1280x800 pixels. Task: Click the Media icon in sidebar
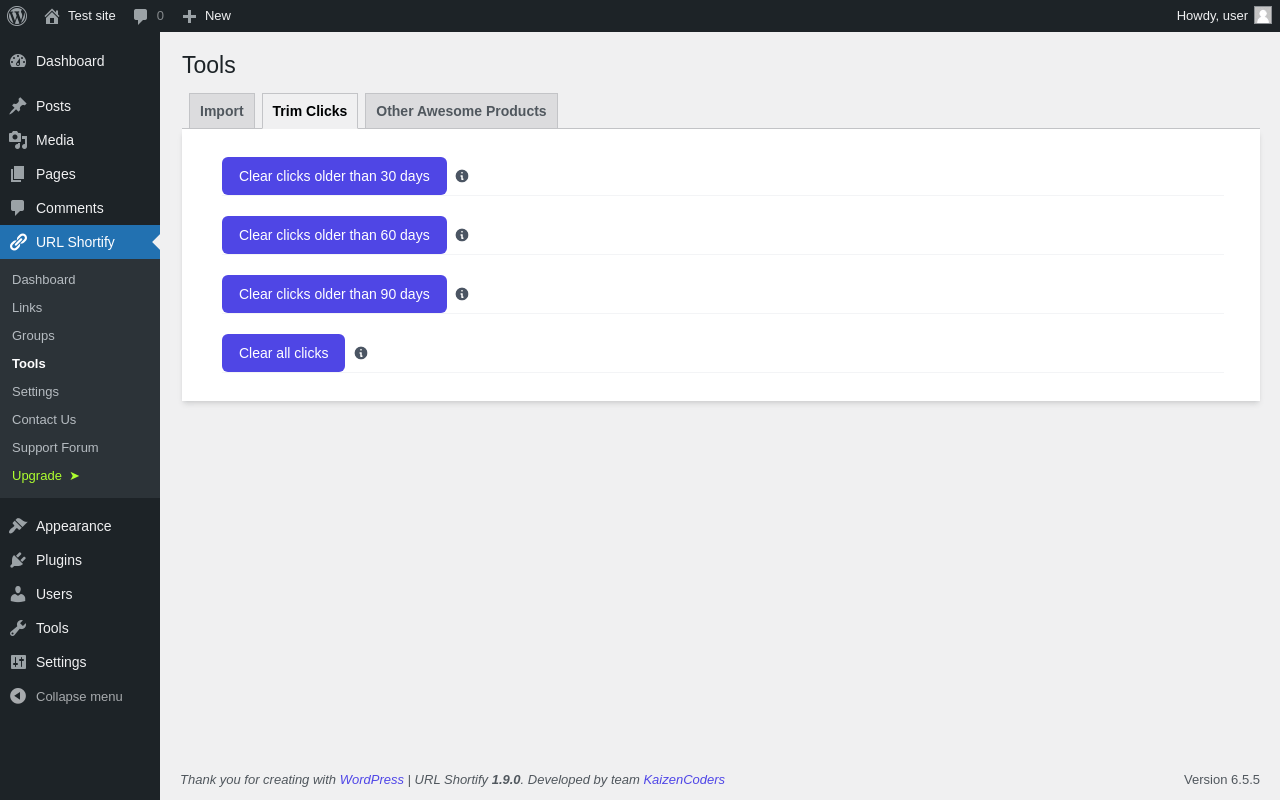pyautogui.click(x=18, y=140)
